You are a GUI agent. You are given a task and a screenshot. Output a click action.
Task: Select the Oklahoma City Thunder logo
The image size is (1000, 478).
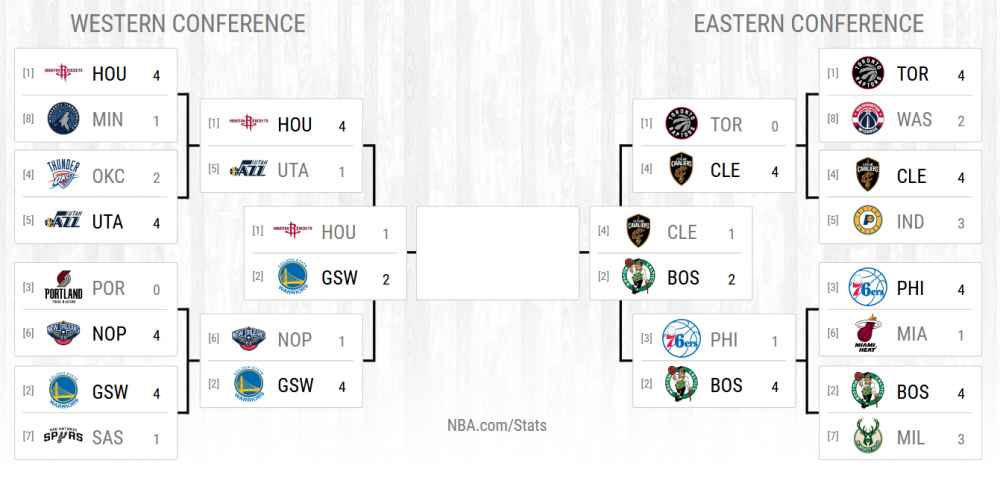pos(63,176)
